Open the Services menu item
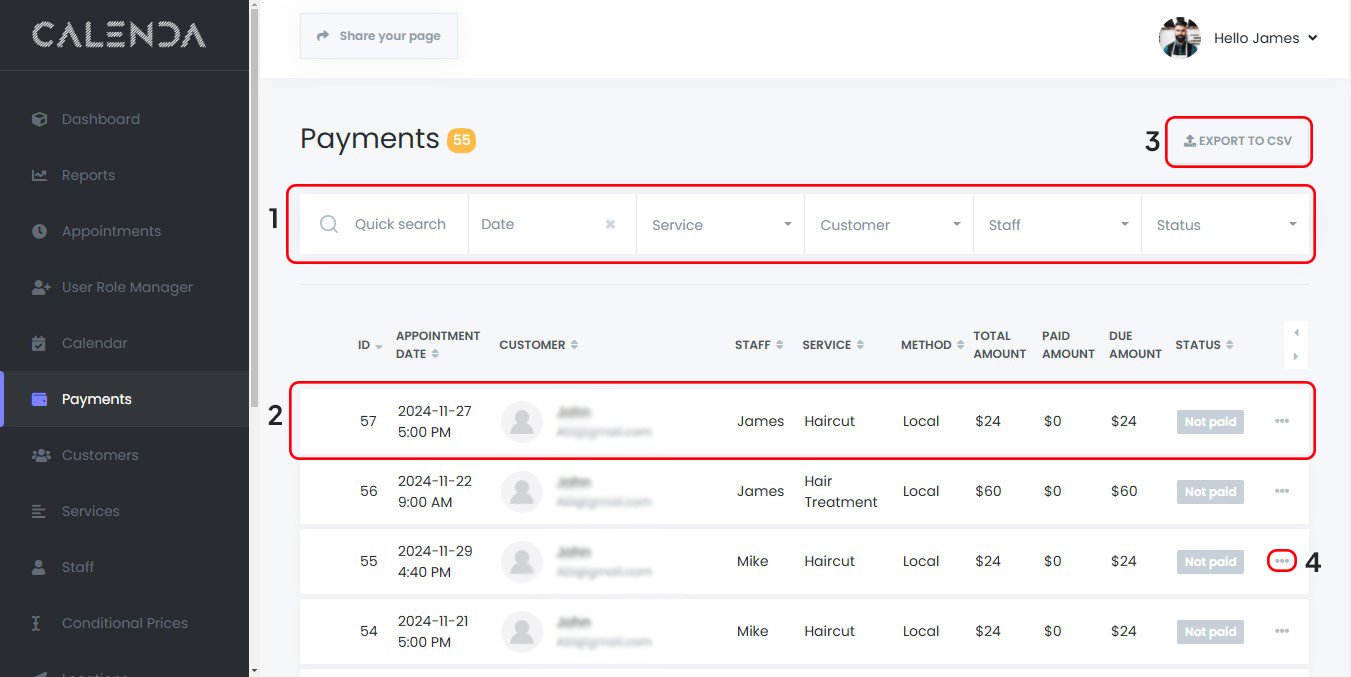This screenshot has width=1351, height=677. (90, 511)
